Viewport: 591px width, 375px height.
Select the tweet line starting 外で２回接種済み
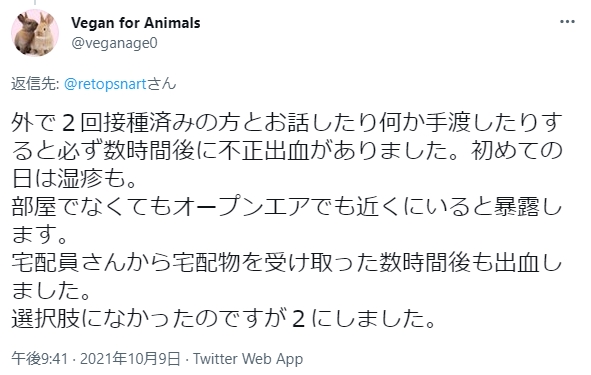pos(287,123)
